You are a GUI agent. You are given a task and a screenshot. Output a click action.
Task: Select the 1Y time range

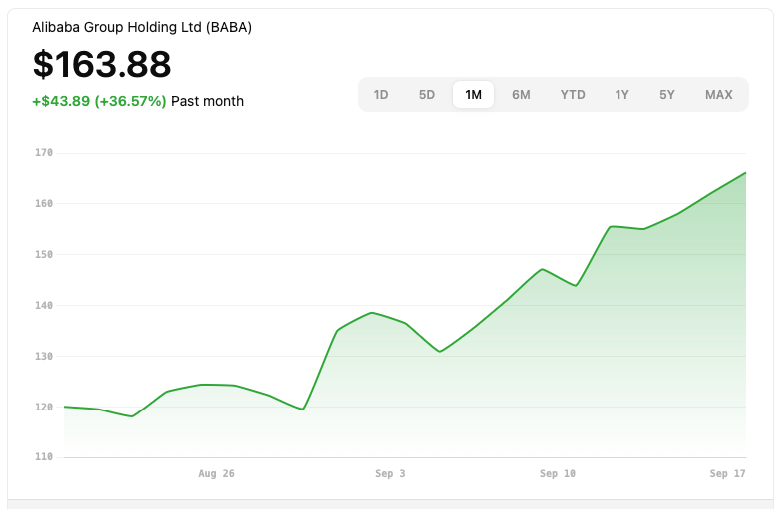pyautogui.click(x=621, y=95)
